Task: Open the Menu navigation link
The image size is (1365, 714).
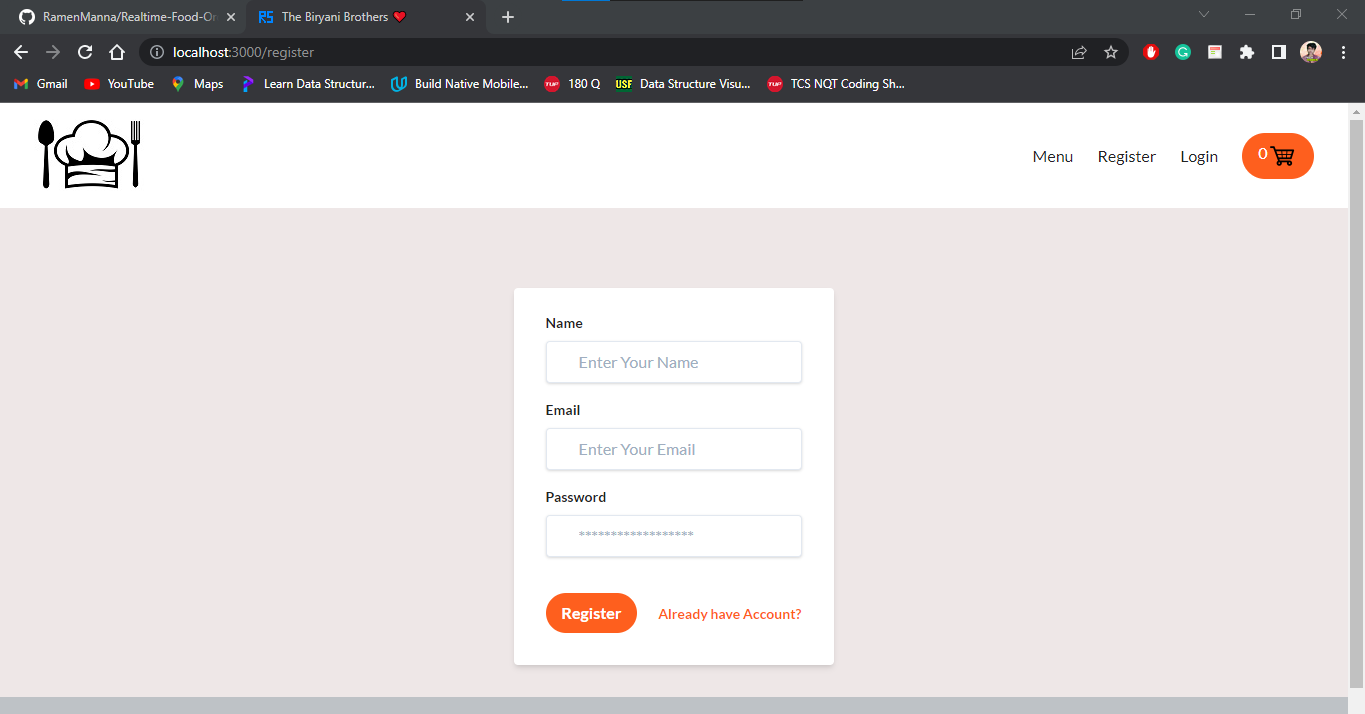Action: [x=1053, y=156]
